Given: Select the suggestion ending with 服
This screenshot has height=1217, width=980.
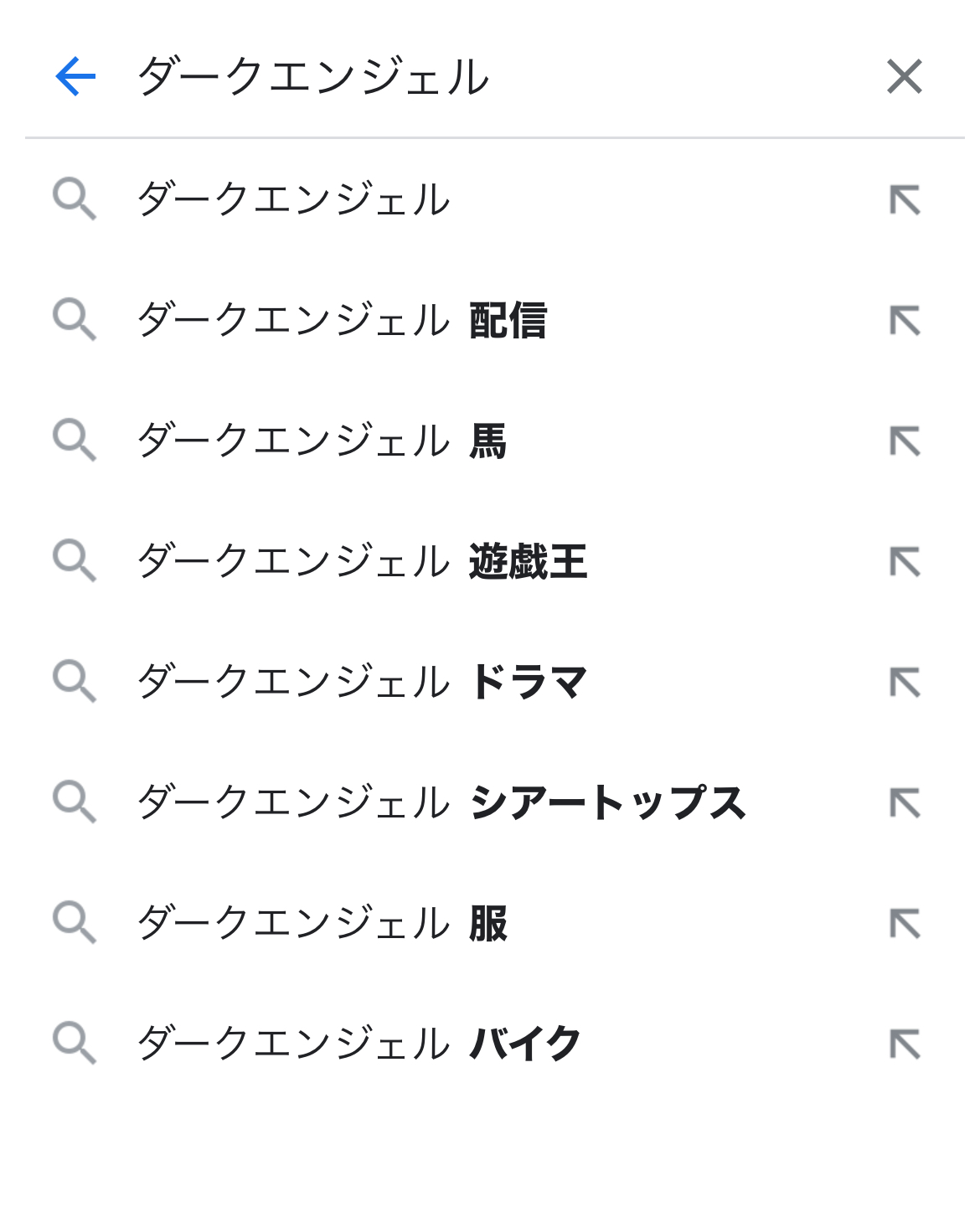Looking at the screenshot, I should pos(322,924).
